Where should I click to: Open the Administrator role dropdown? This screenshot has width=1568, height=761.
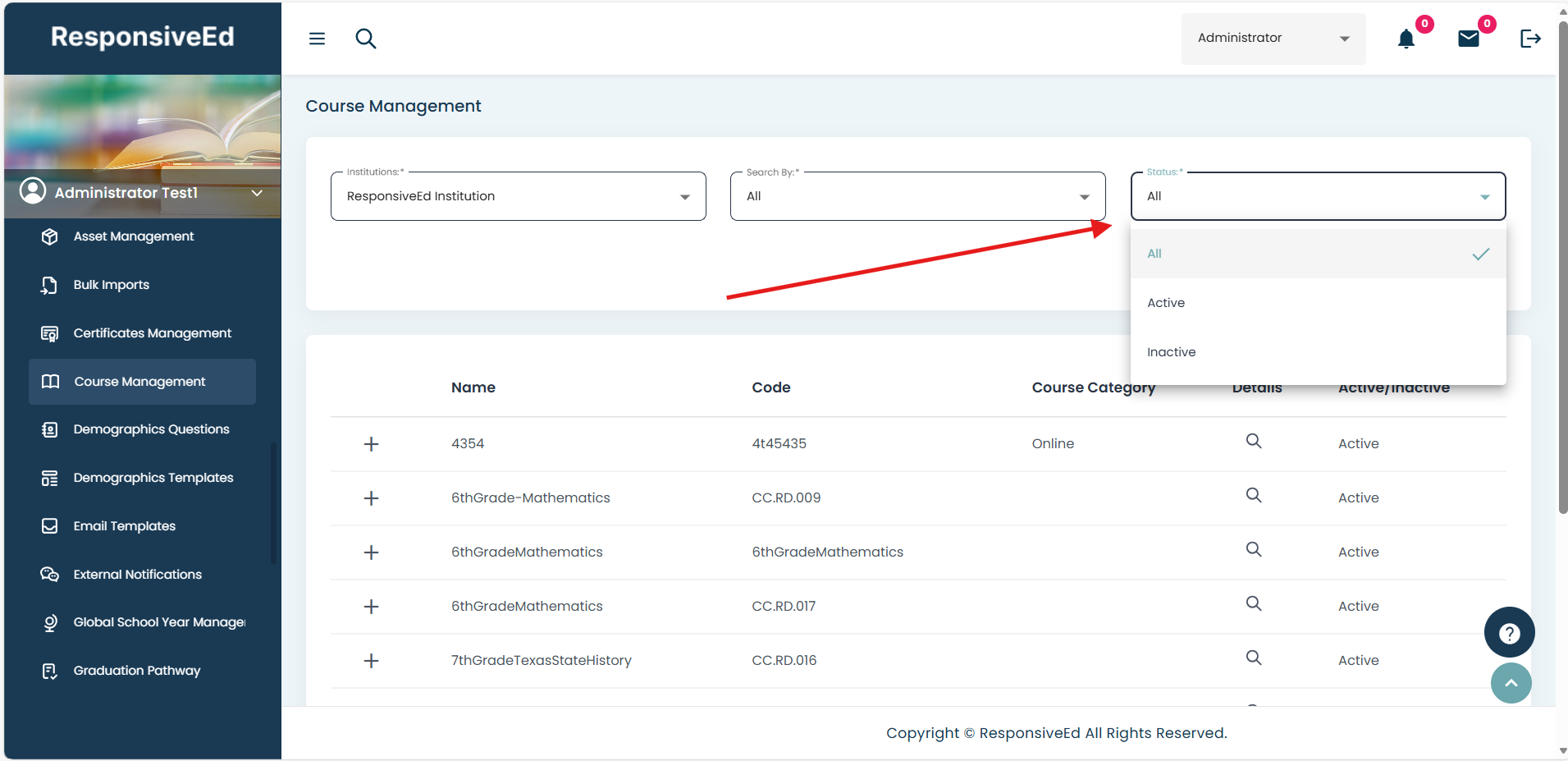pyautogui.click(x=1273, y=39)
